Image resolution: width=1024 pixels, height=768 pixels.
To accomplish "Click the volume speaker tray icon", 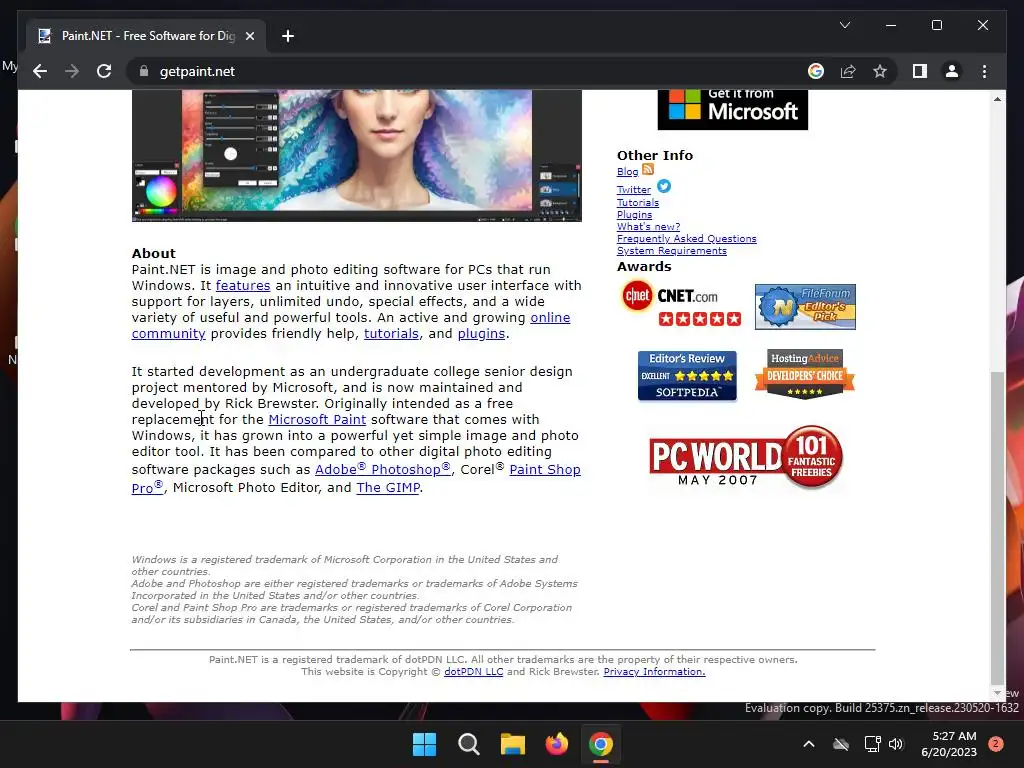I will point(896,744).
